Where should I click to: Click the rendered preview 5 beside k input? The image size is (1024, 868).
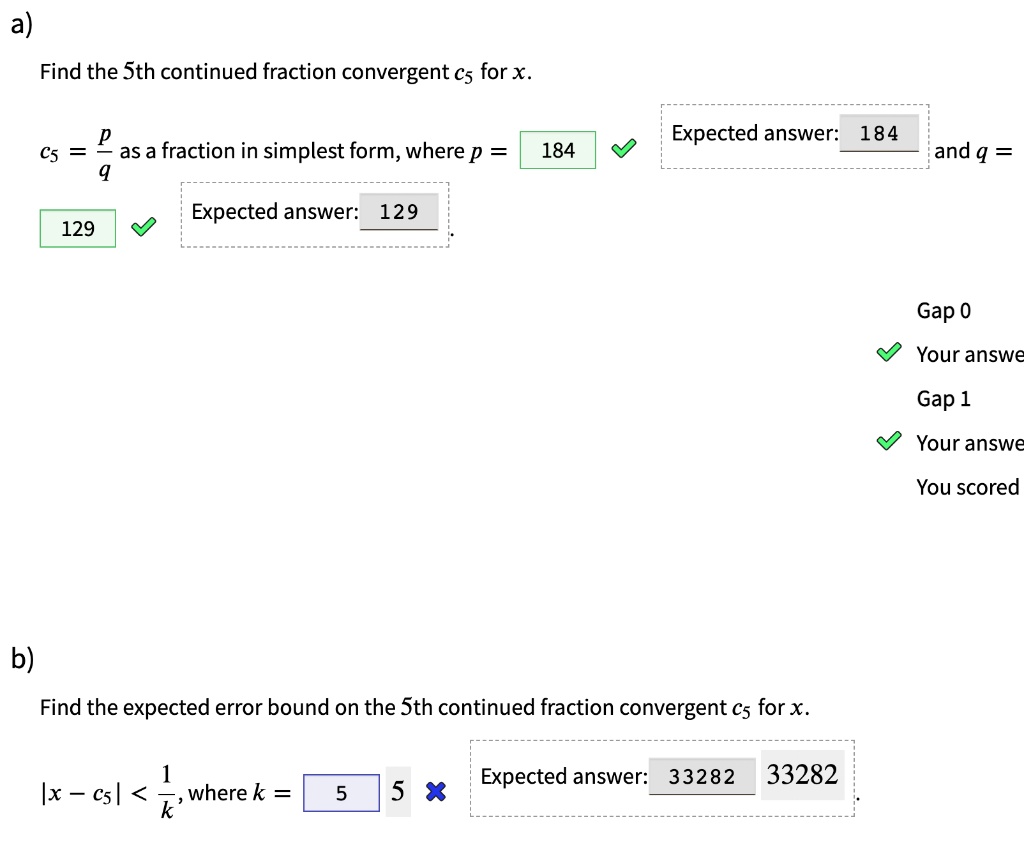[x=398, y=792]
